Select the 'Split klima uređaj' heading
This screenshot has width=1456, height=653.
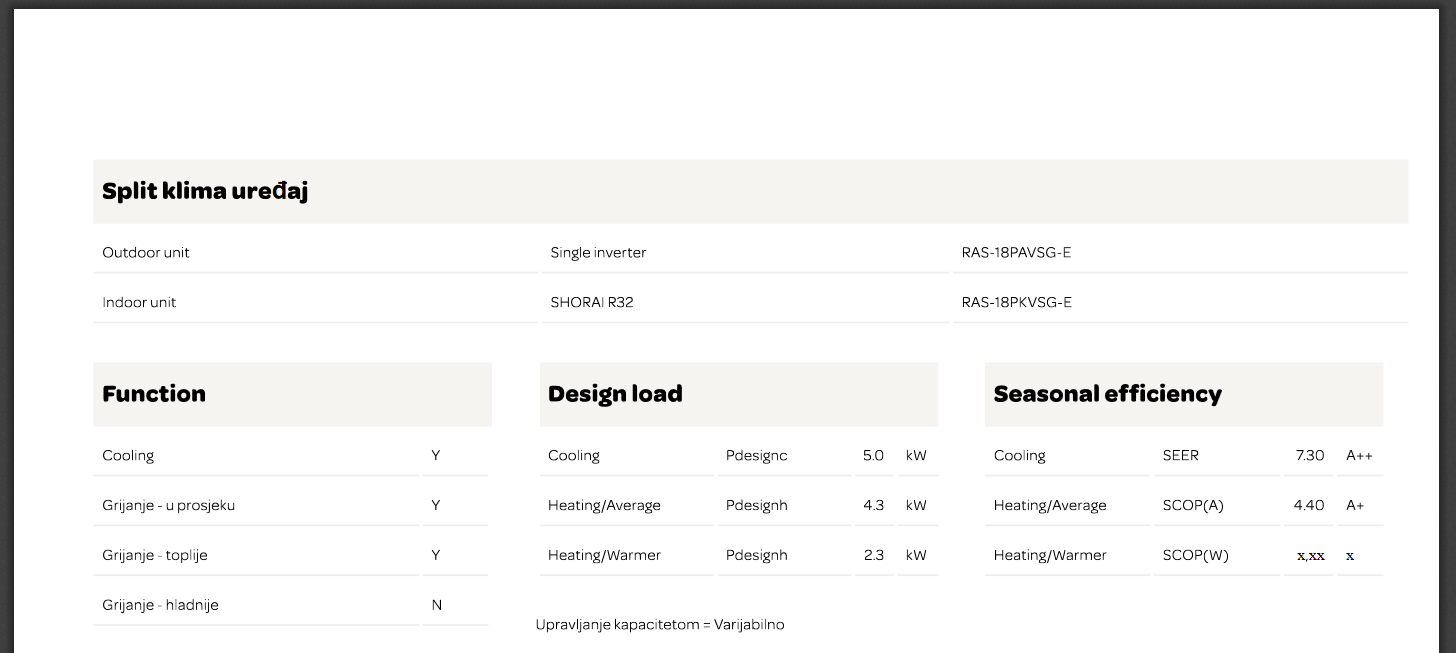click(x=205, y=191)
